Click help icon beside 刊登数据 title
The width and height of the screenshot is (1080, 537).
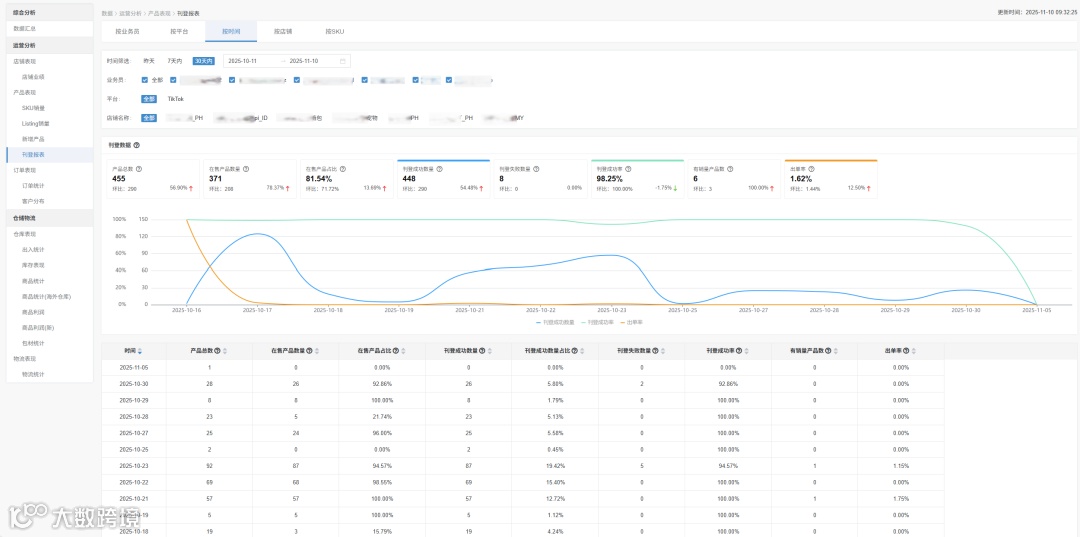click(x=136, y=146)
